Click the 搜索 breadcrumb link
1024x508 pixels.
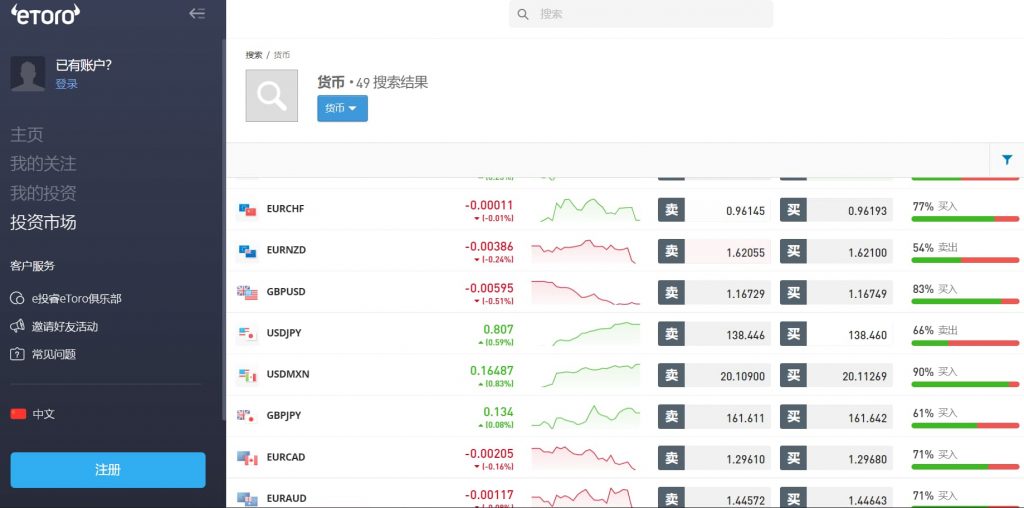click(254, 55)
